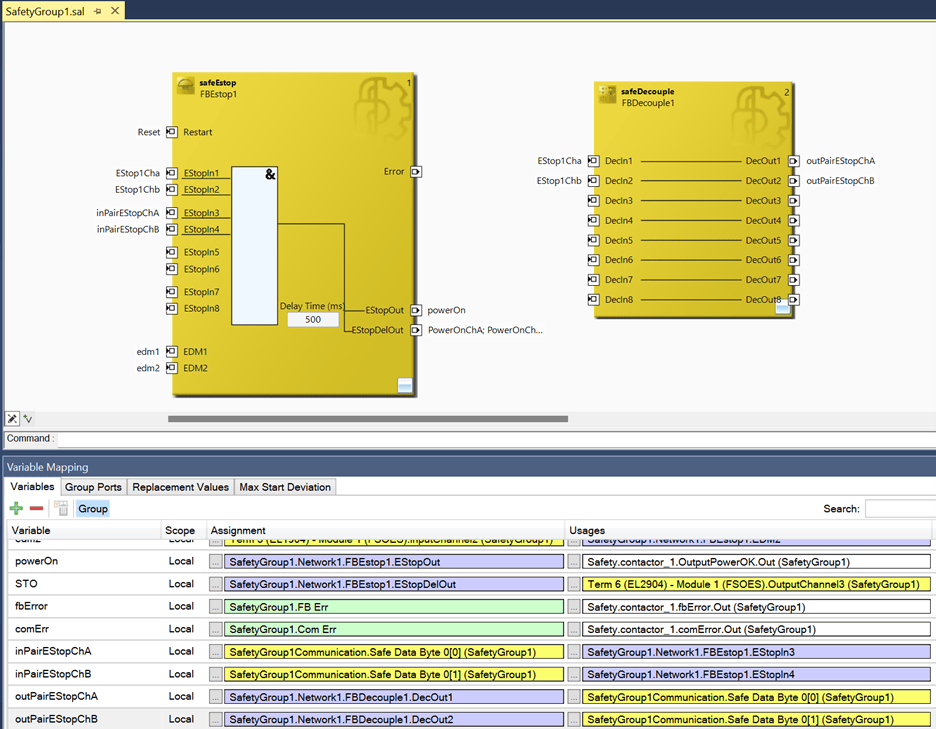
Task: Click the edit tool icon below the canvas
Action: (x=12, y=419)
